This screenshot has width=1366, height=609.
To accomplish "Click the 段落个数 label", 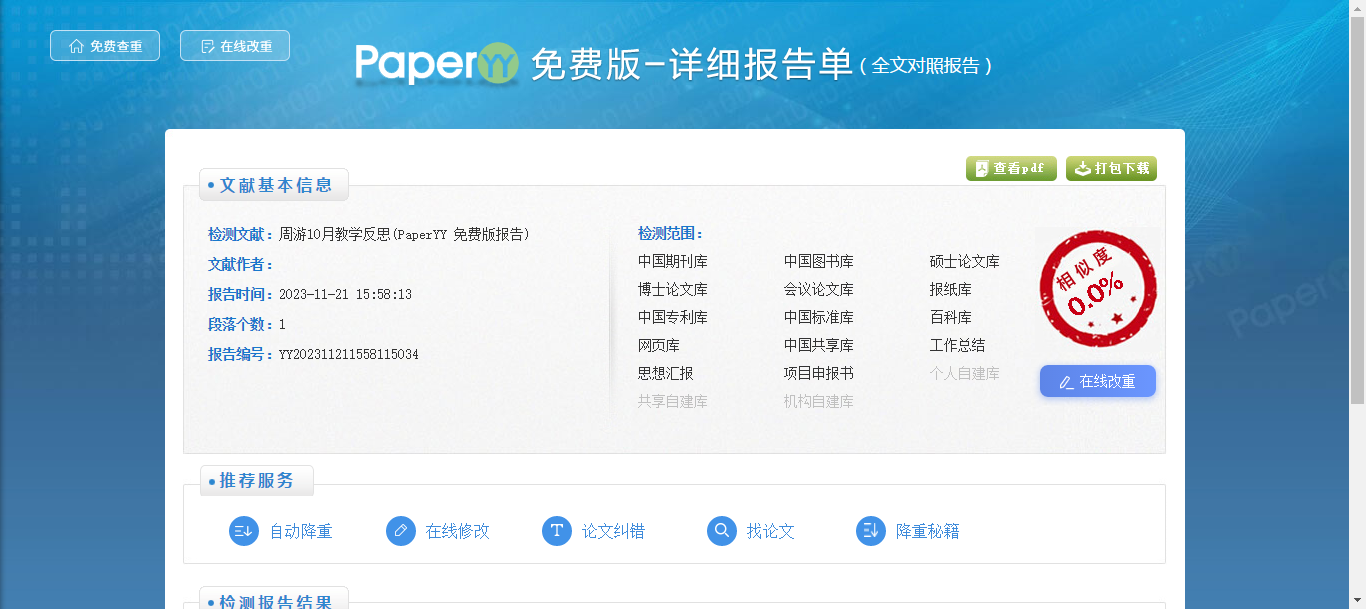I will coord(241,325).
